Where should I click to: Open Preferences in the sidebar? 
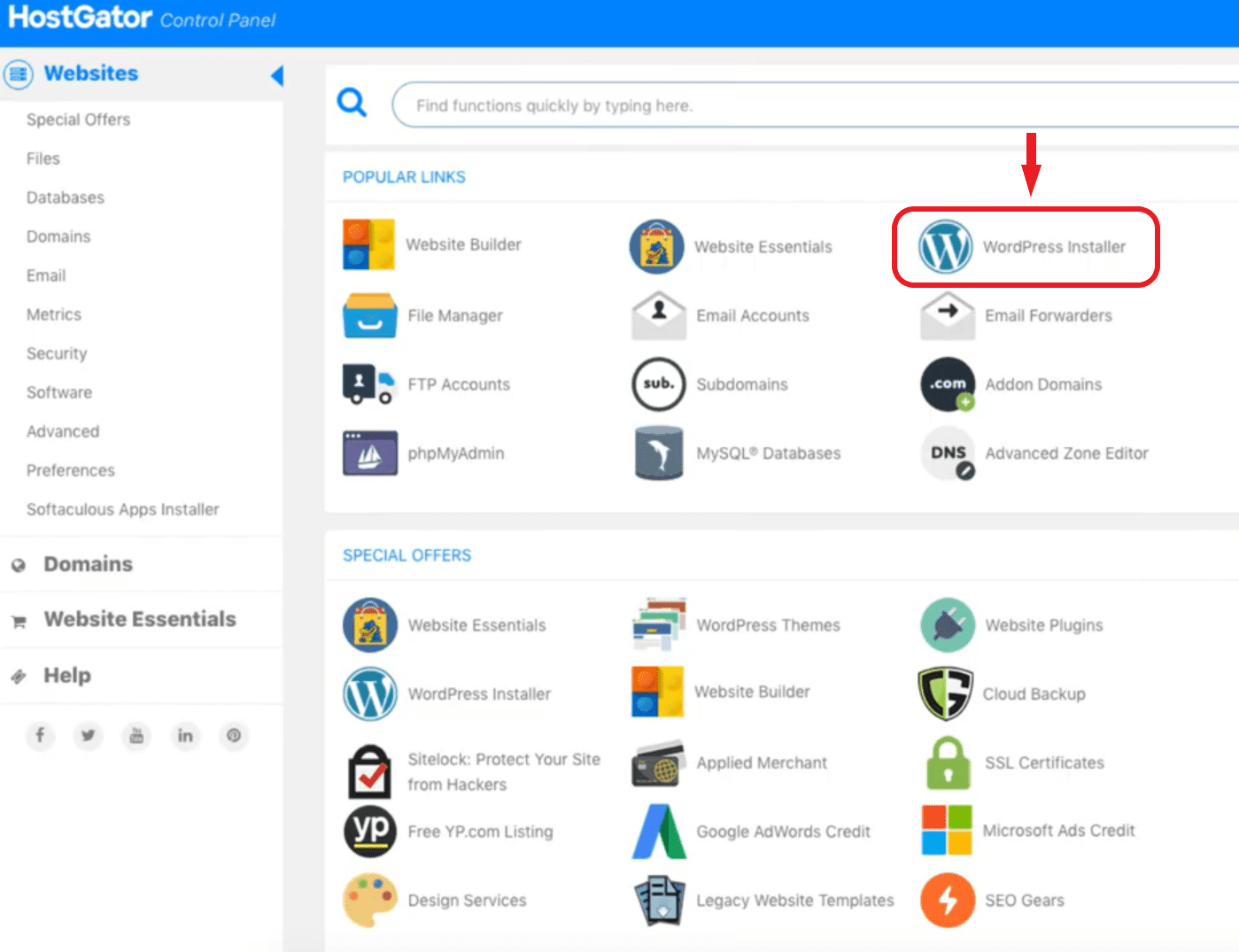click(71, 470)
